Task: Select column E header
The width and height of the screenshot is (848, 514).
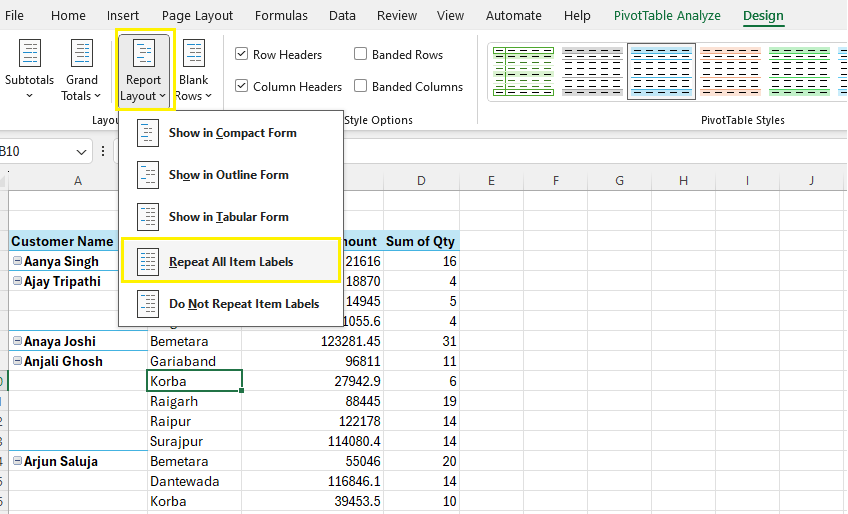Action: coord(491,181)
